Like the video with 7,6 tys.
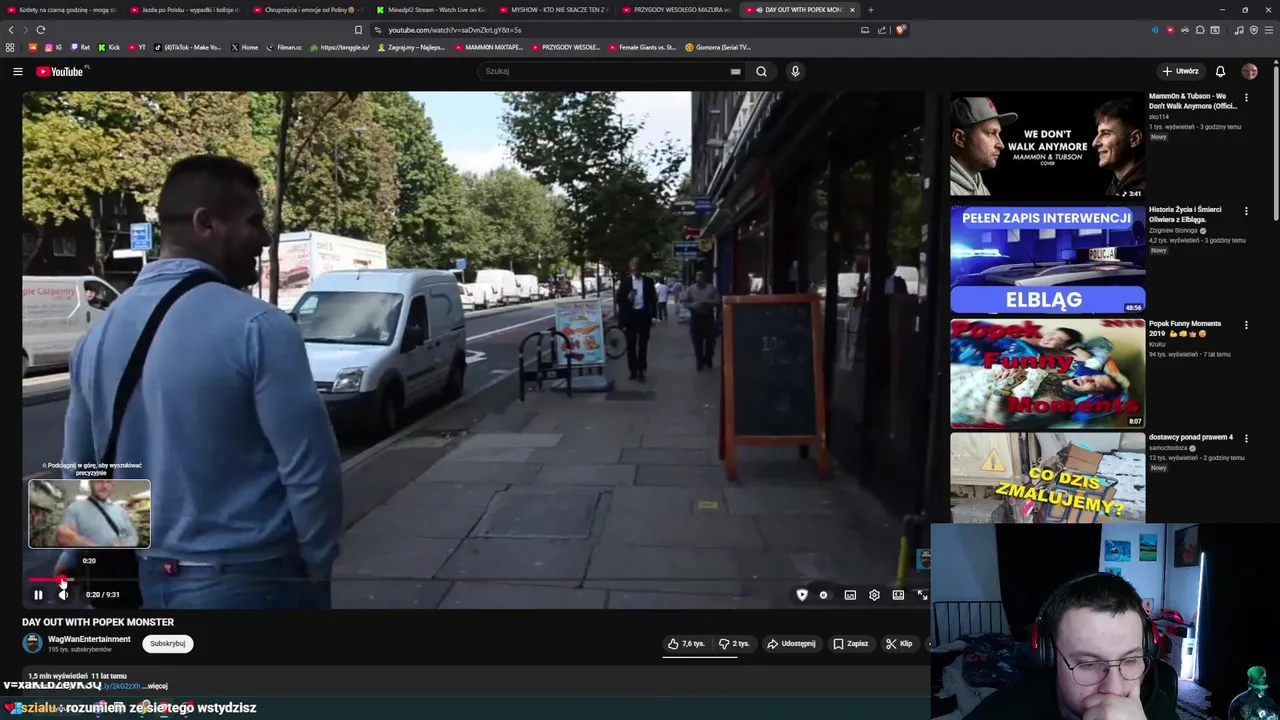The image size is (1280, 720). [686, 644]
